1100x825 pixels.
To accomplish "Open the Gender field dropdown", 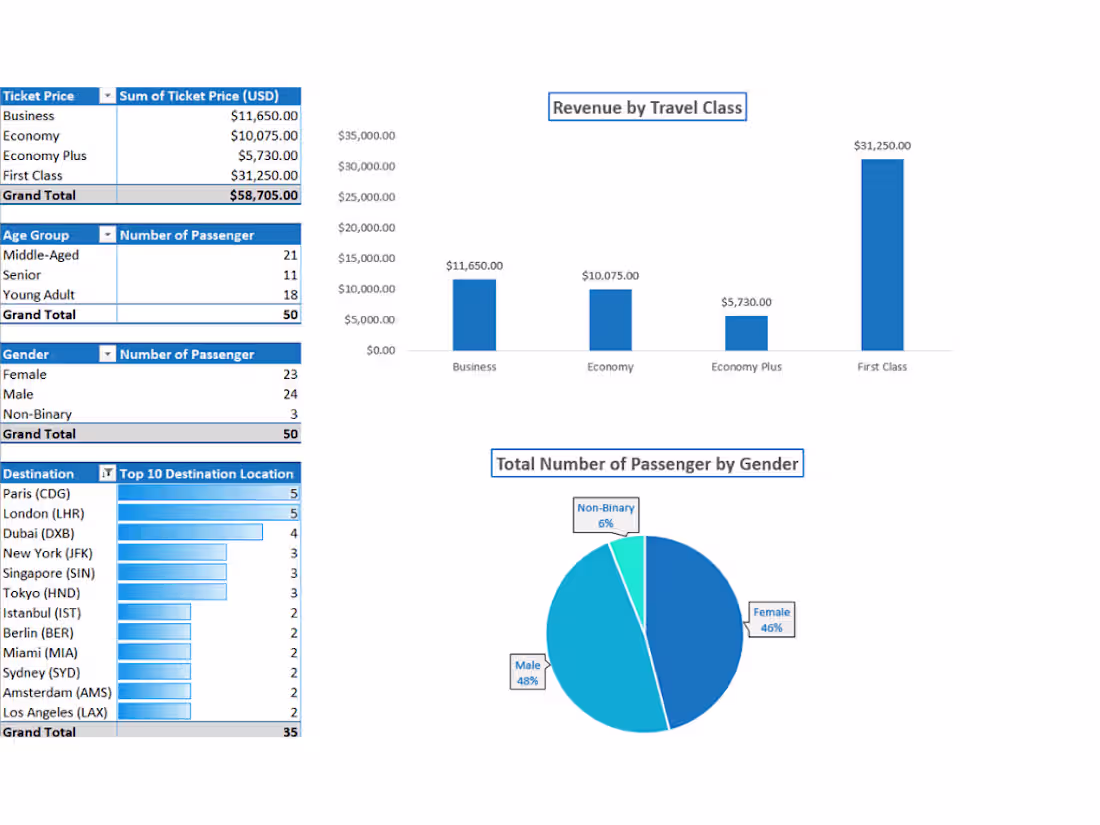I will click(108, 353).
